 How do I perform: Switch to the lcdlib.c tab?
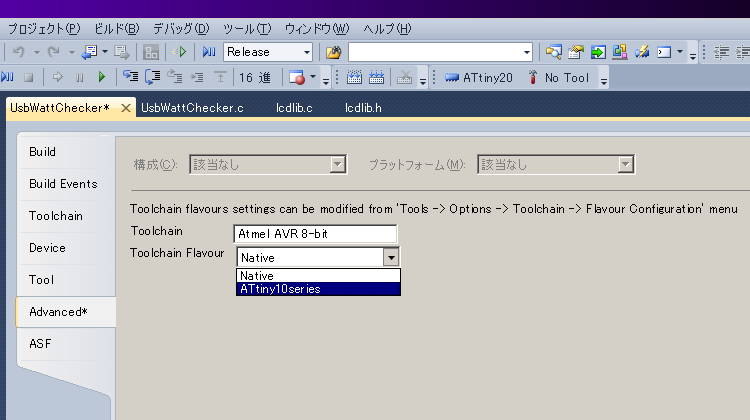(x=294, y=108)
